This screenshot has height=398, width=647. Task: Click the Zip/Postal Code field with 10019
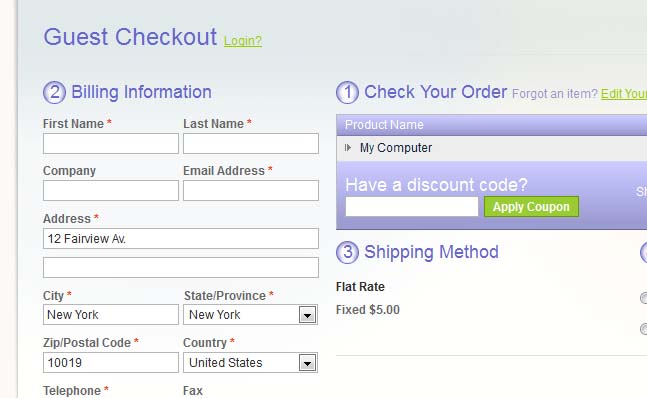(x=111, y=363)
